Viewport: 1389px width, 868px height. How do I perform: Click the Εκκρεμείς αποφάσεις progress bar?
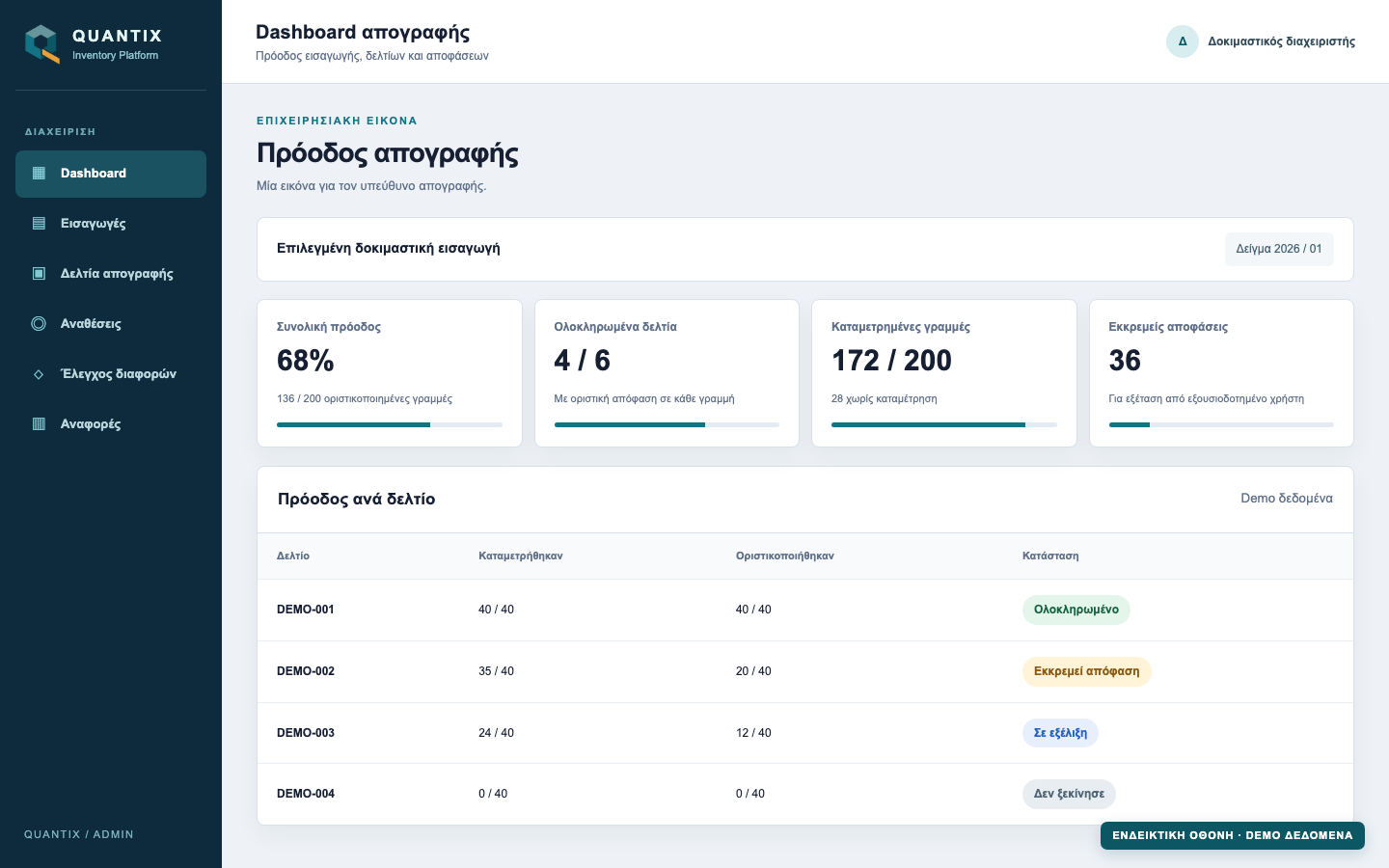[1221, 424]
